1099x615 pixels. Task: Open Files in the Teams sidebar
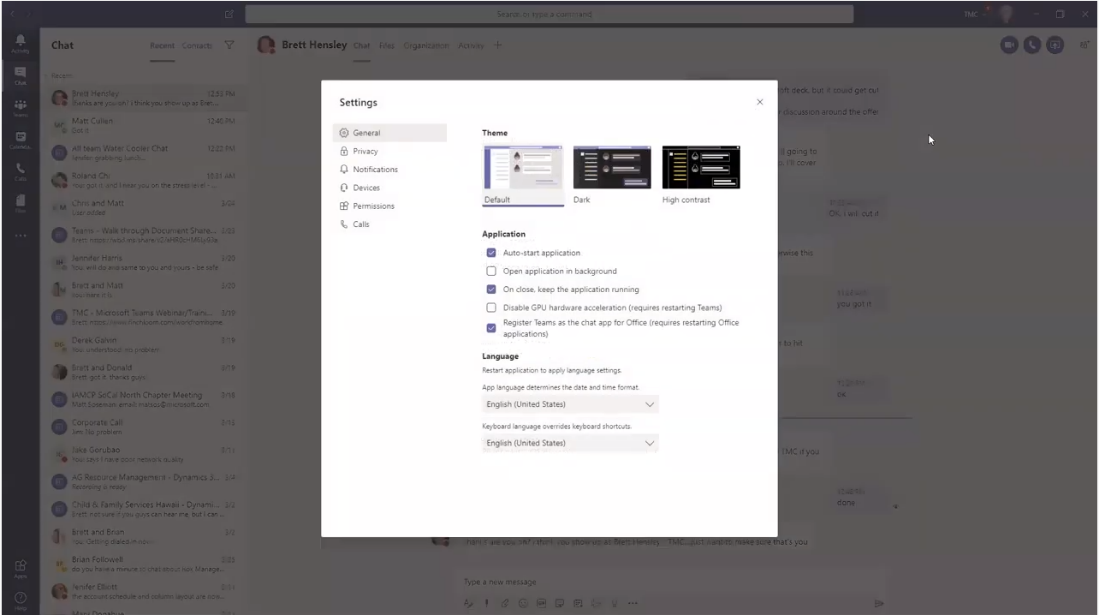20,204
